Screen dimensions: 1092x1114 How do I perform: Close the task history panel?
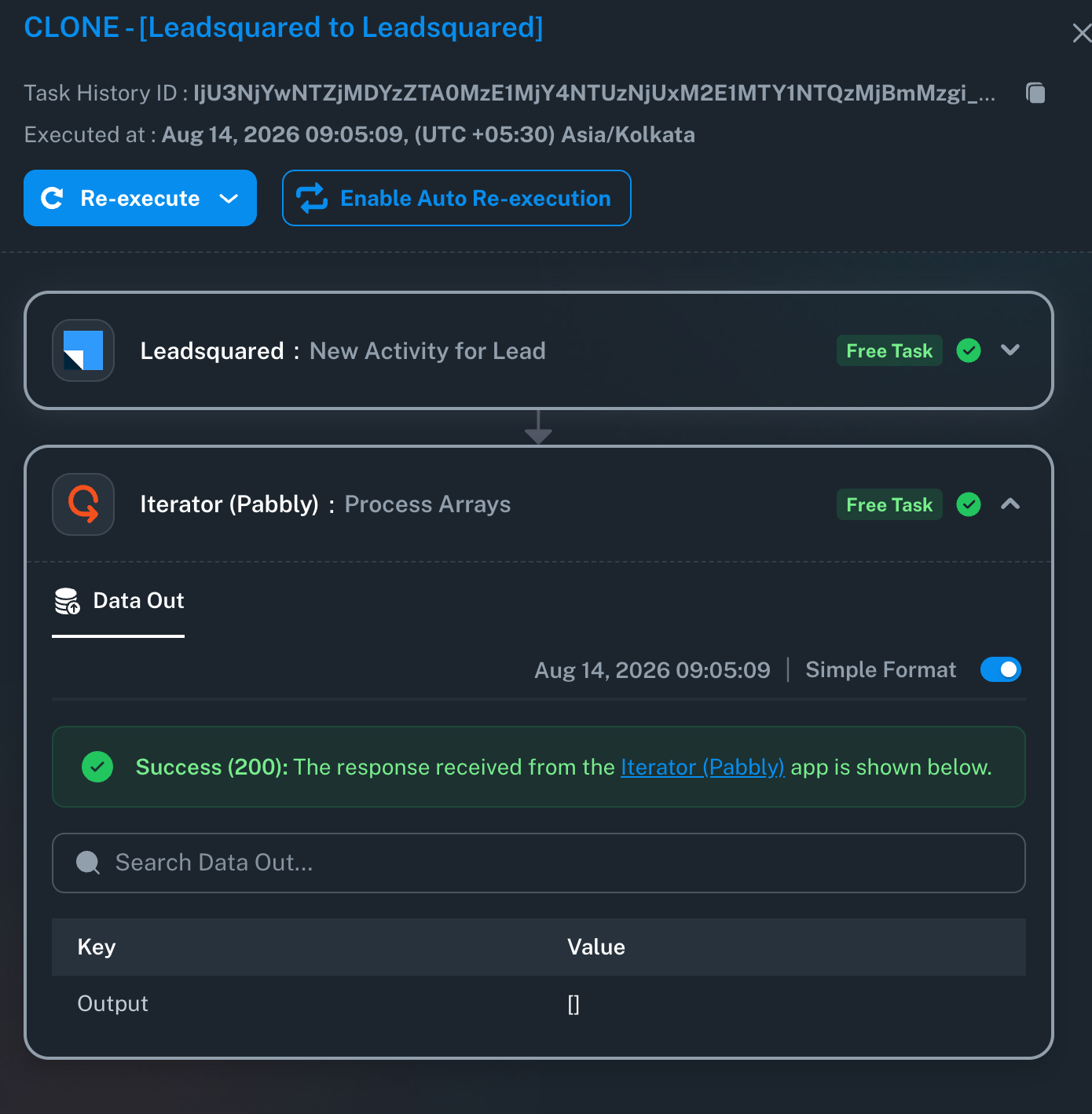pos(1082,33)
